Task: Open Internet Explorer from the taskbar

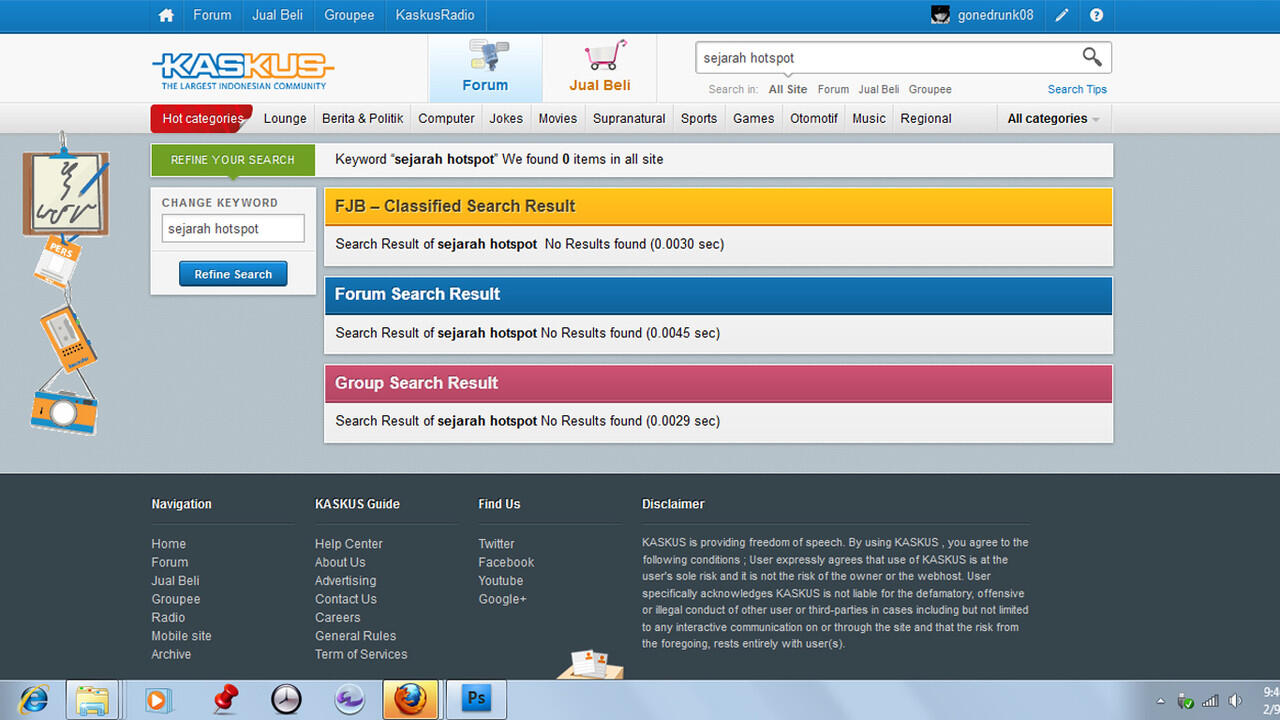Action: point(32,699)
